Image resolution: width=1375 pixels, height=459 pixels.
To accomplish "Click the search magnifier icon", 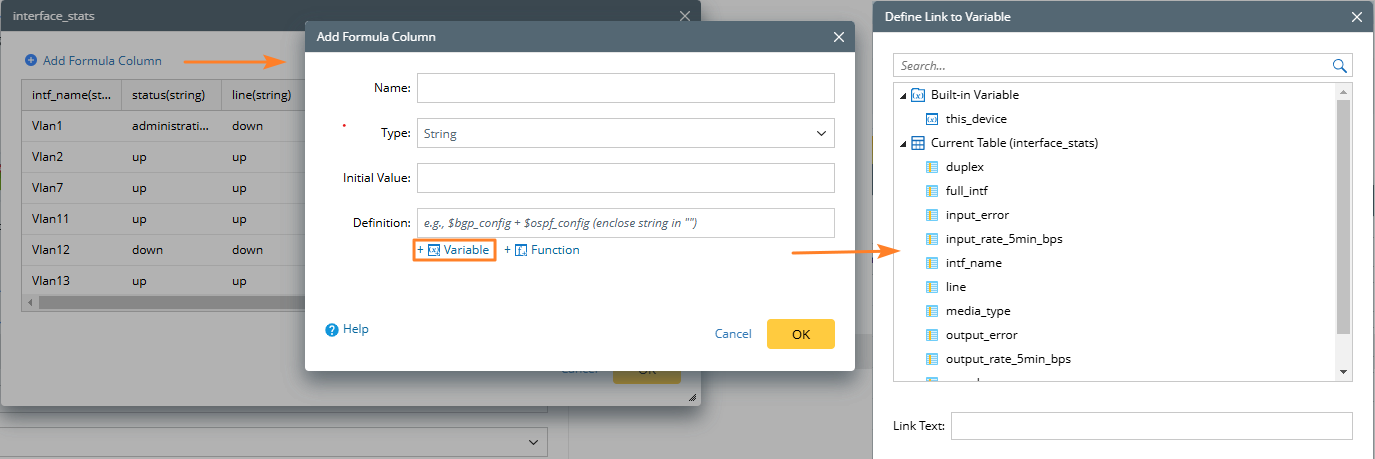I will click(1340, 66).
